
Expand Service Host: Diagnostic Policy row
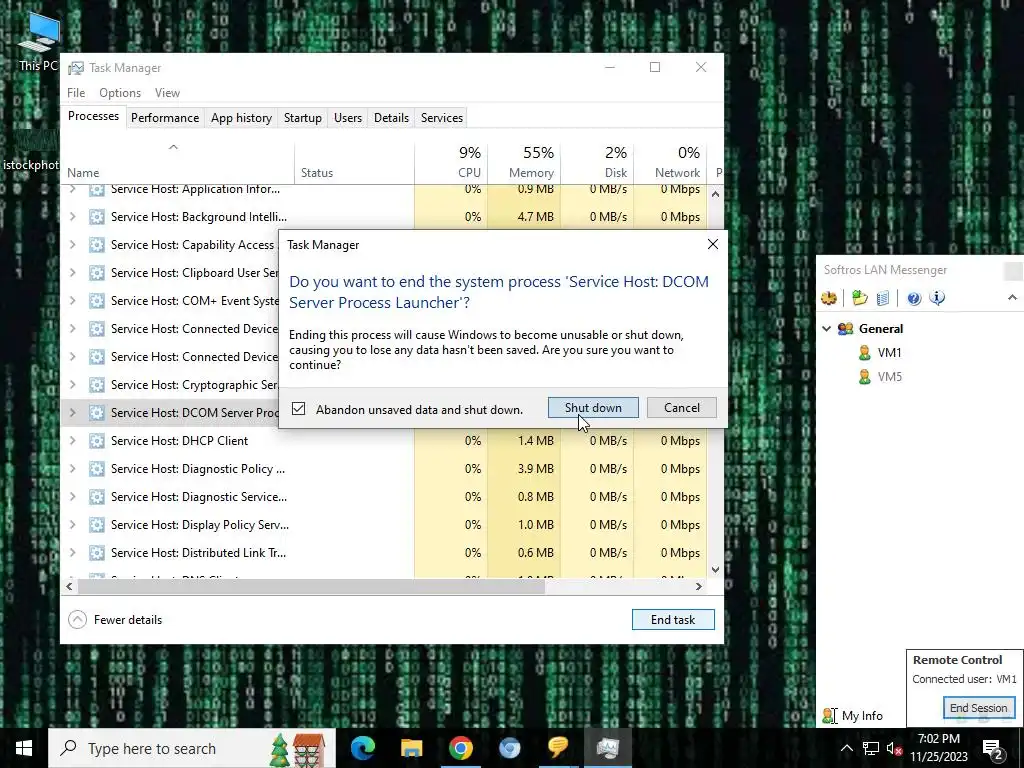coord(72,469)
